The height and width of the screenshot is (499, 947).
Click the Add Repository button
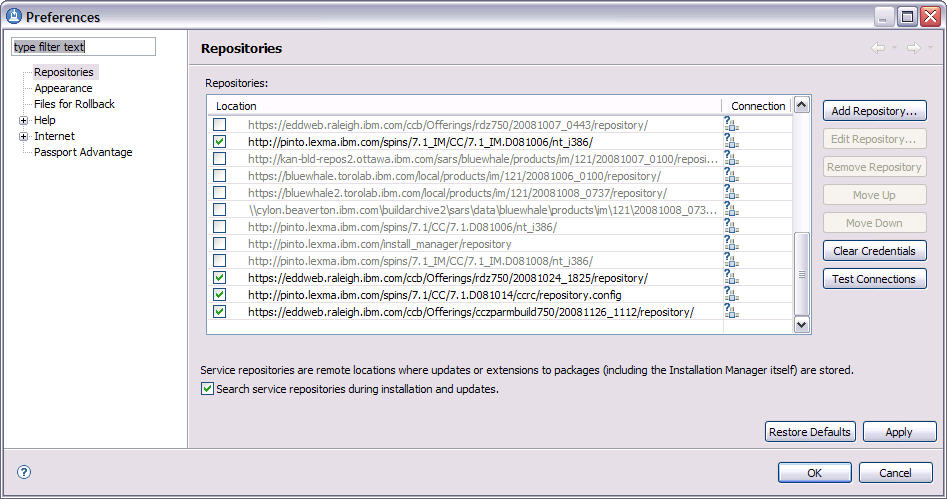coord(875,111)
